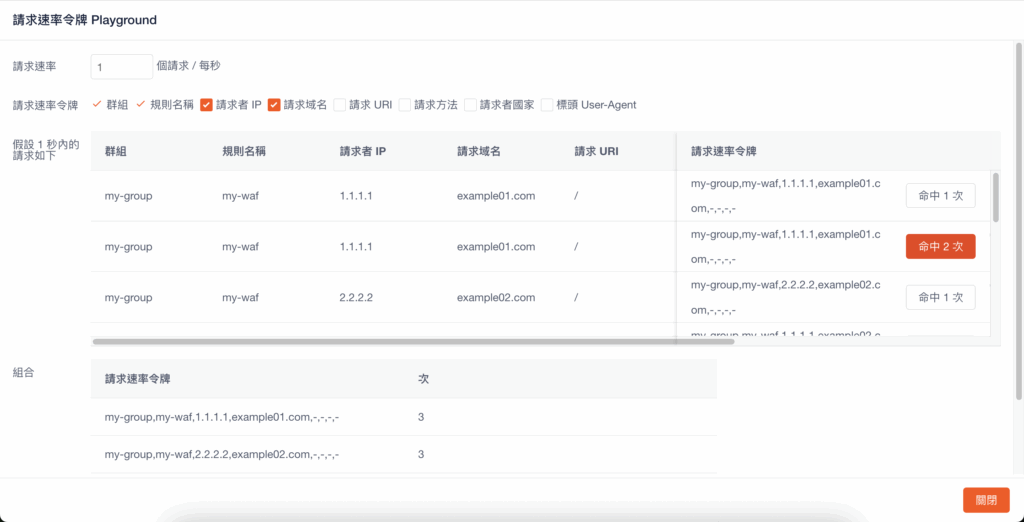1024x522 pixels.
Task: Click 命中 1 次 button in first row
Action: pos(940,196)
